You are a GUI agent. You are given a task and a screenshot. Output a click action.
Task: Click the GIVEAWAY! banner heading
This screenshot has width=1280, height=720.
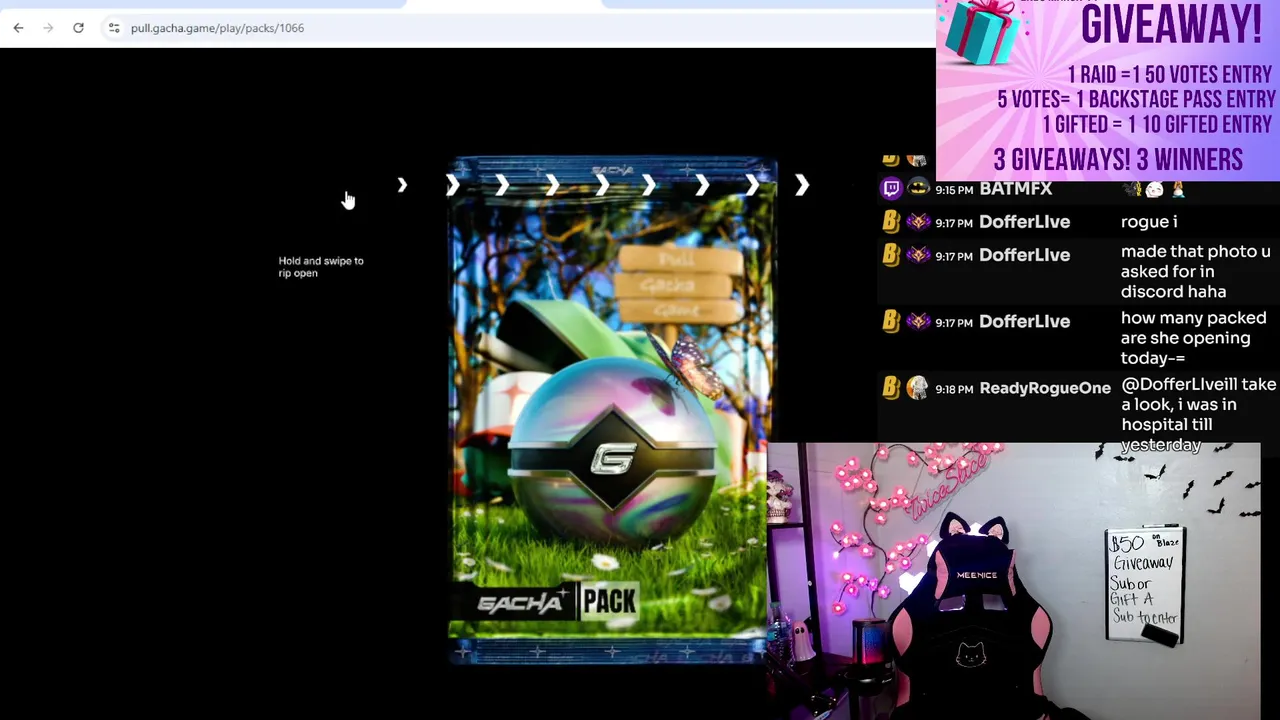tap(1171, 24)
